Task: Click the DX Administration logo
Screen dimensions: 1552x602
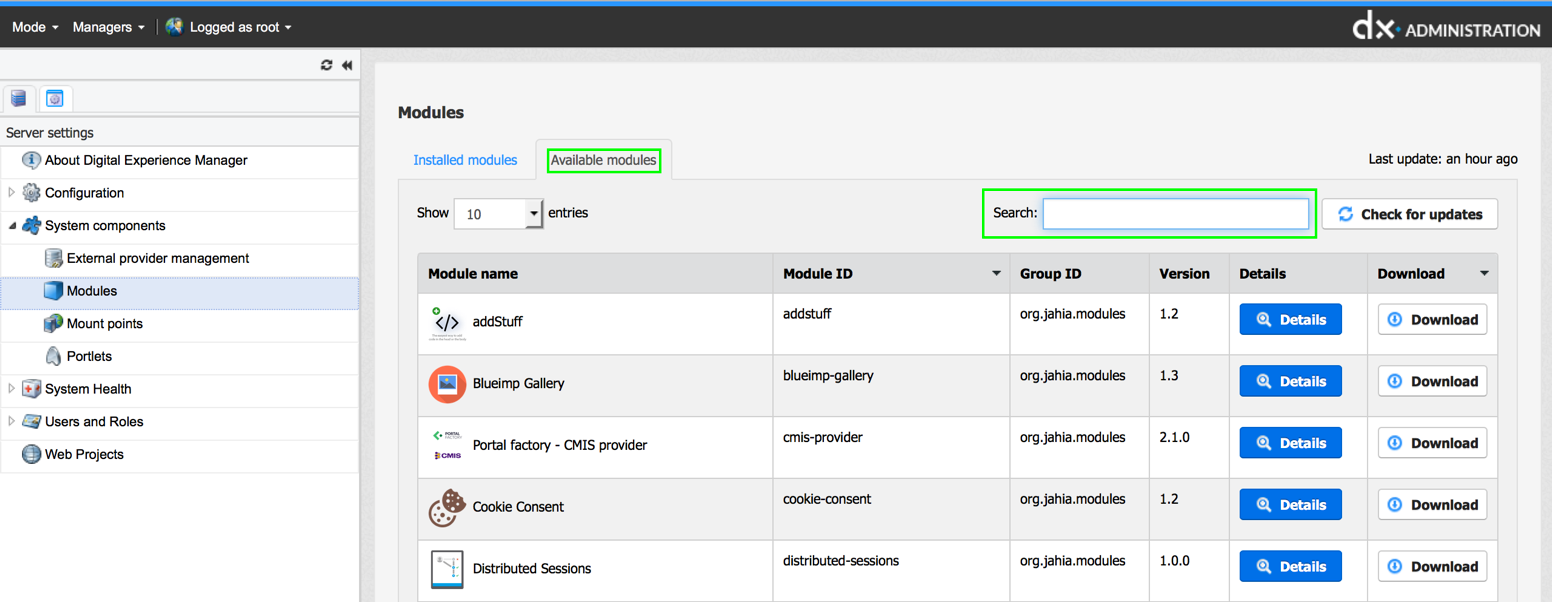Action: click(x=1446, y=27)
